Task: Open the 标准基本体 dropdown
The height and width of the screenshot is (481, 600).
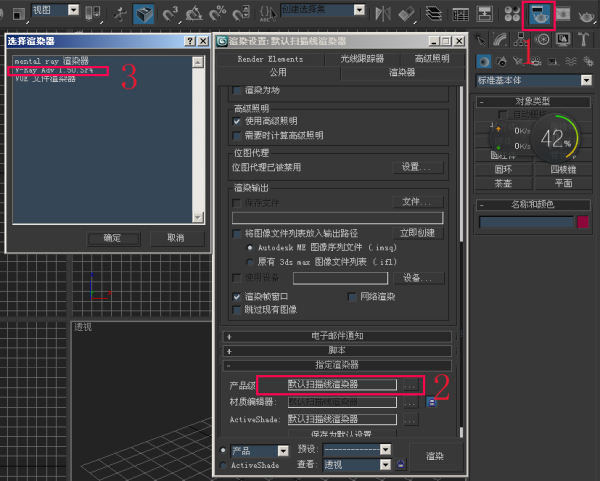Action: click(x=534, y=80)
